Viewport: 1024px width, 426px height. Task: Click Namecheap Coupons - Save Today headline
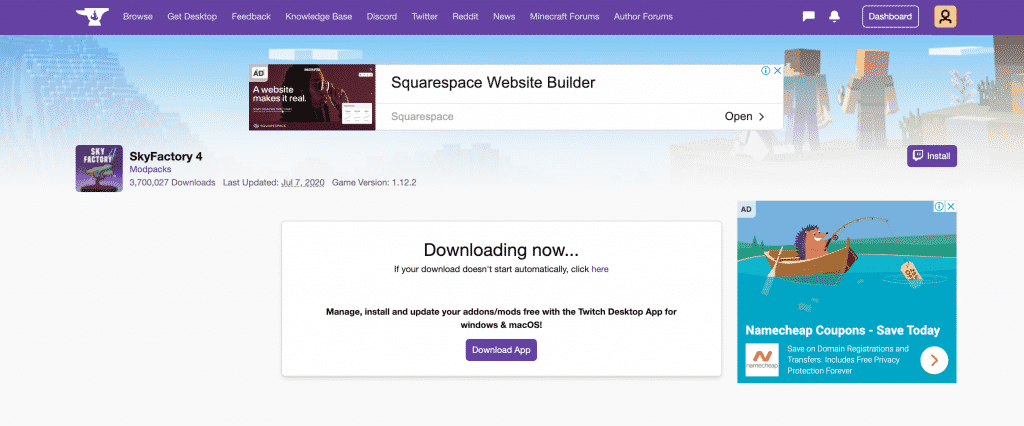(x=842, y=330)
